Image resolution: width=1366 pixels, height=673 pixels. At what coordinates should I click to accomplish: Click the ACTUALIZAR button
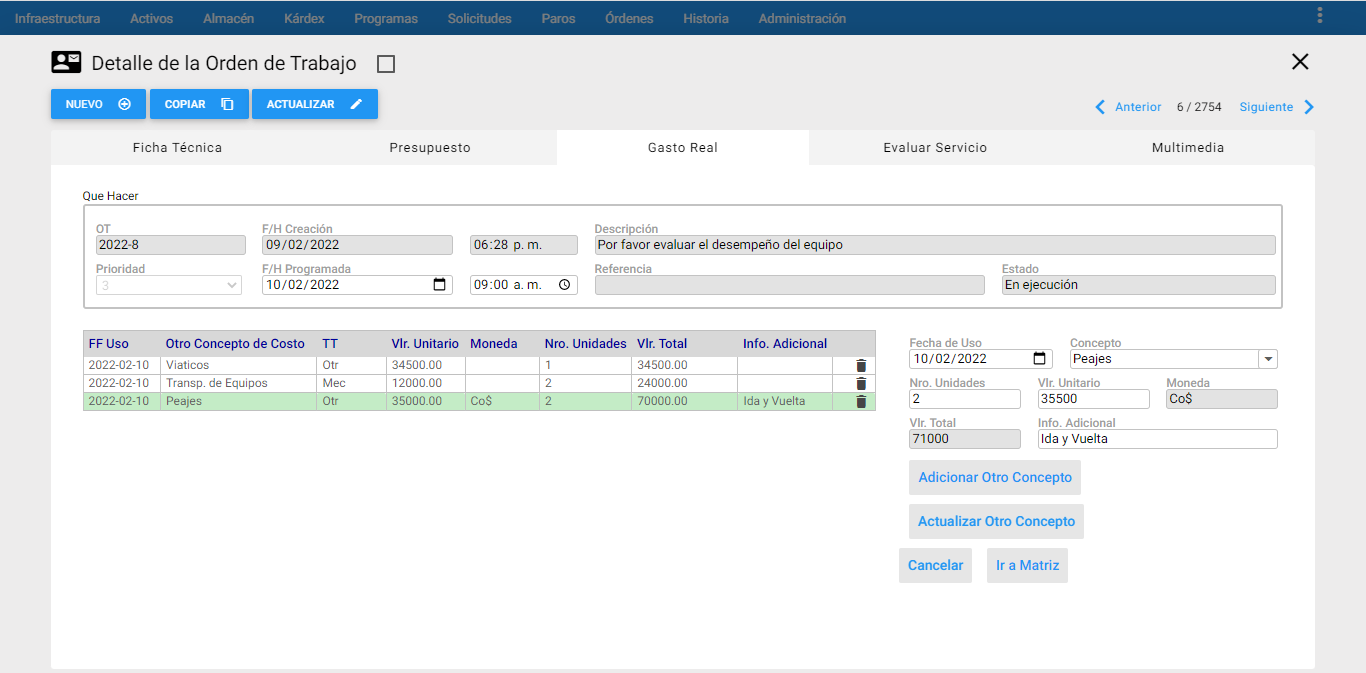coord(315,104)
